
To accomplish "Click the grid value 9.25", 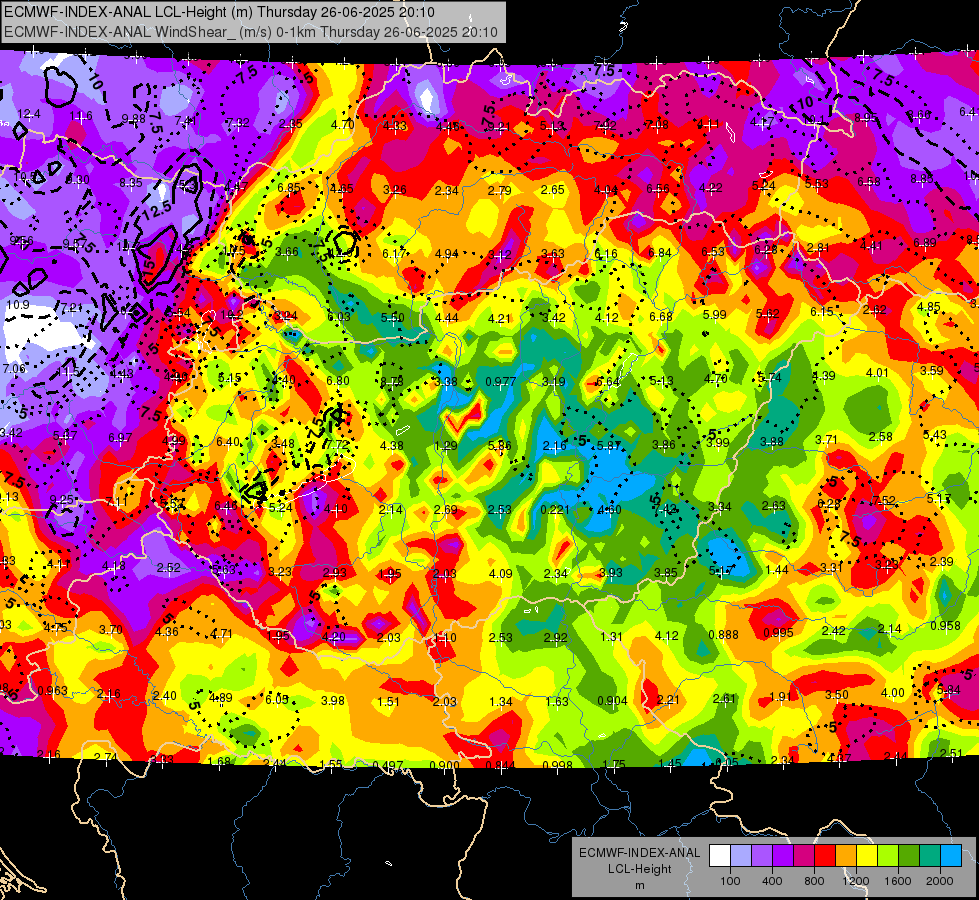I will 61,500.
